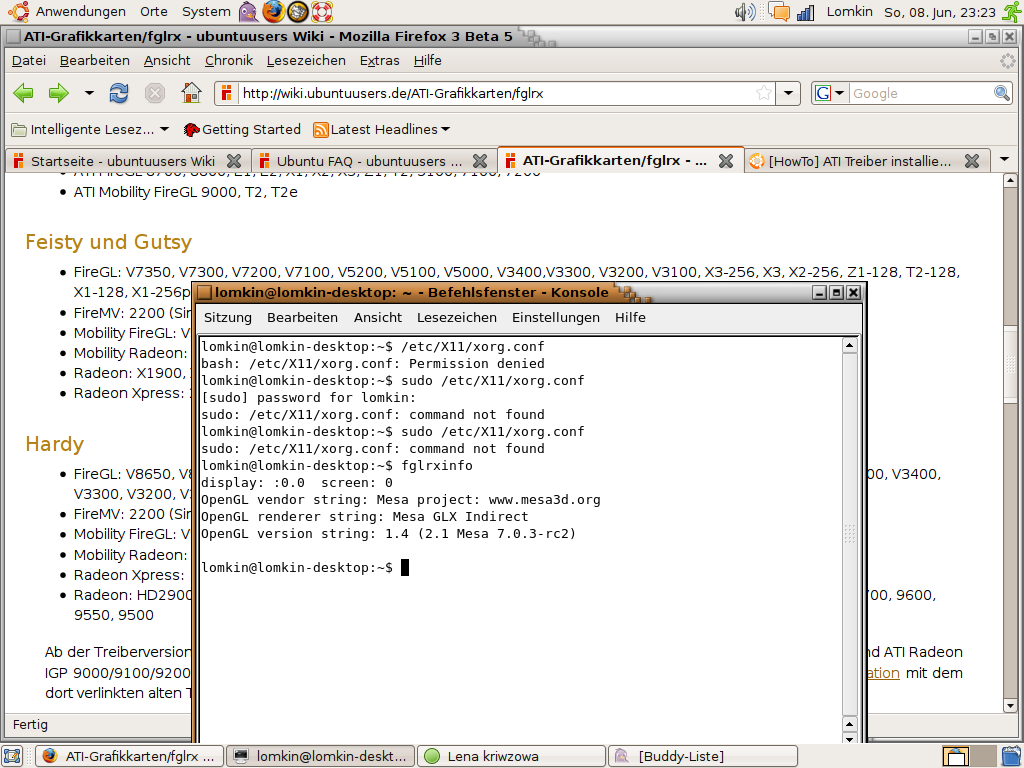Image resolution: width=1024 pixels, height=768 pixels.
Task: Open the navigation history dropdown arrow
Action: coord(89,93)
